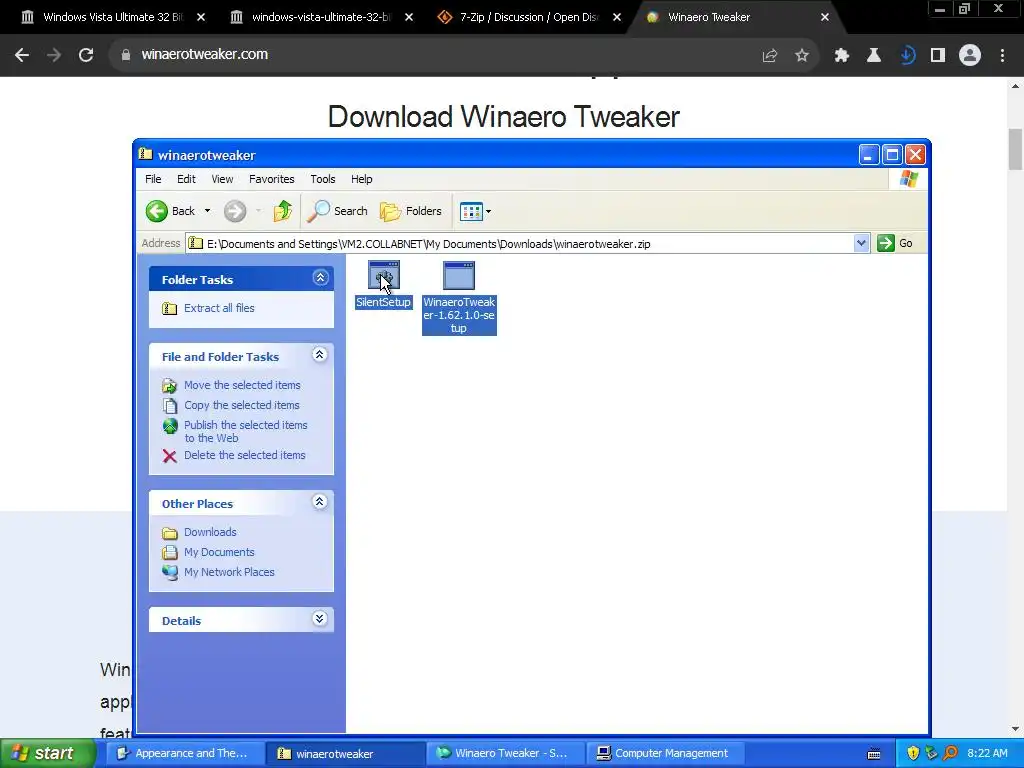
Task: Switch to Computer Management taskbar item
Action: point(665,753)
